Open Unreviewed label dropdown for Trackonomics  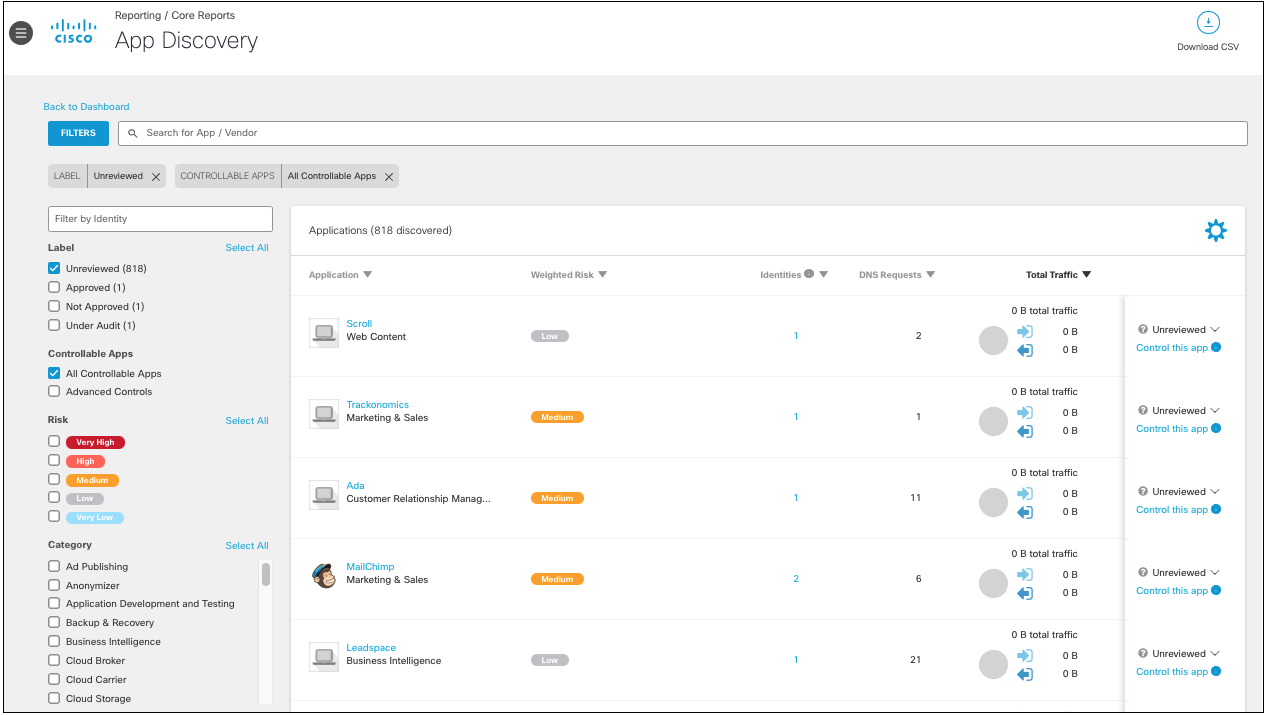(x=1186, y=410)
